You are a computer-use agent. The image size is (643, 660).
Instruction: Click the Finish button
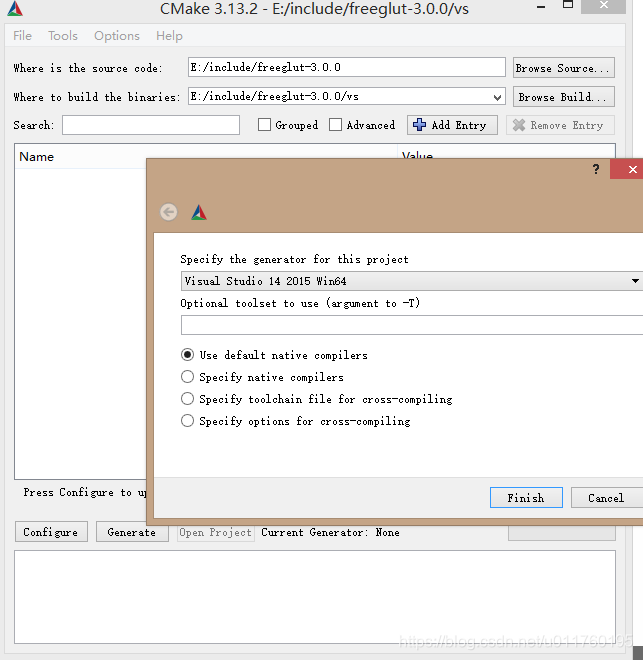tap(526, 498)
